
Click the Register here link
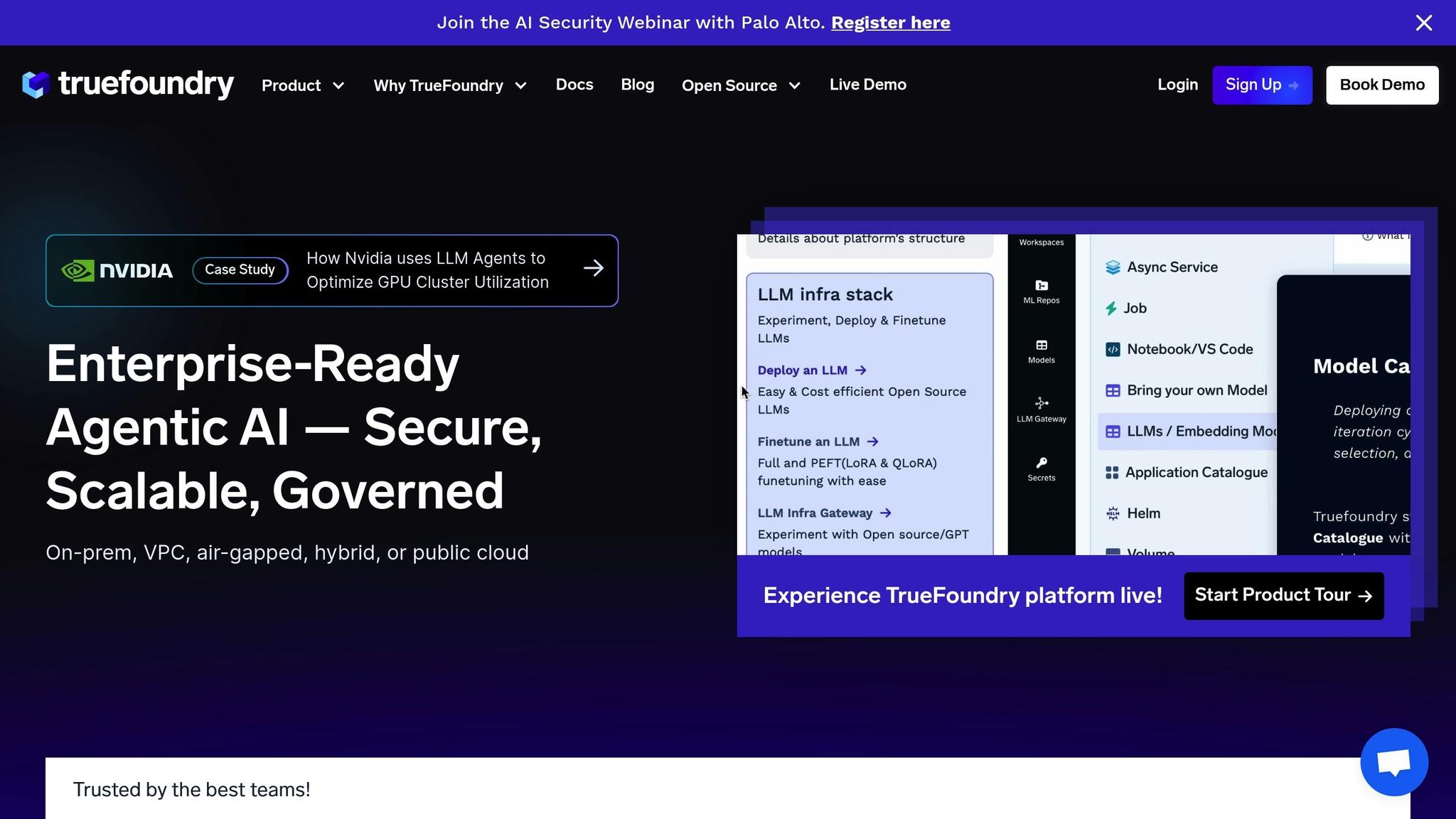point(890,23)
